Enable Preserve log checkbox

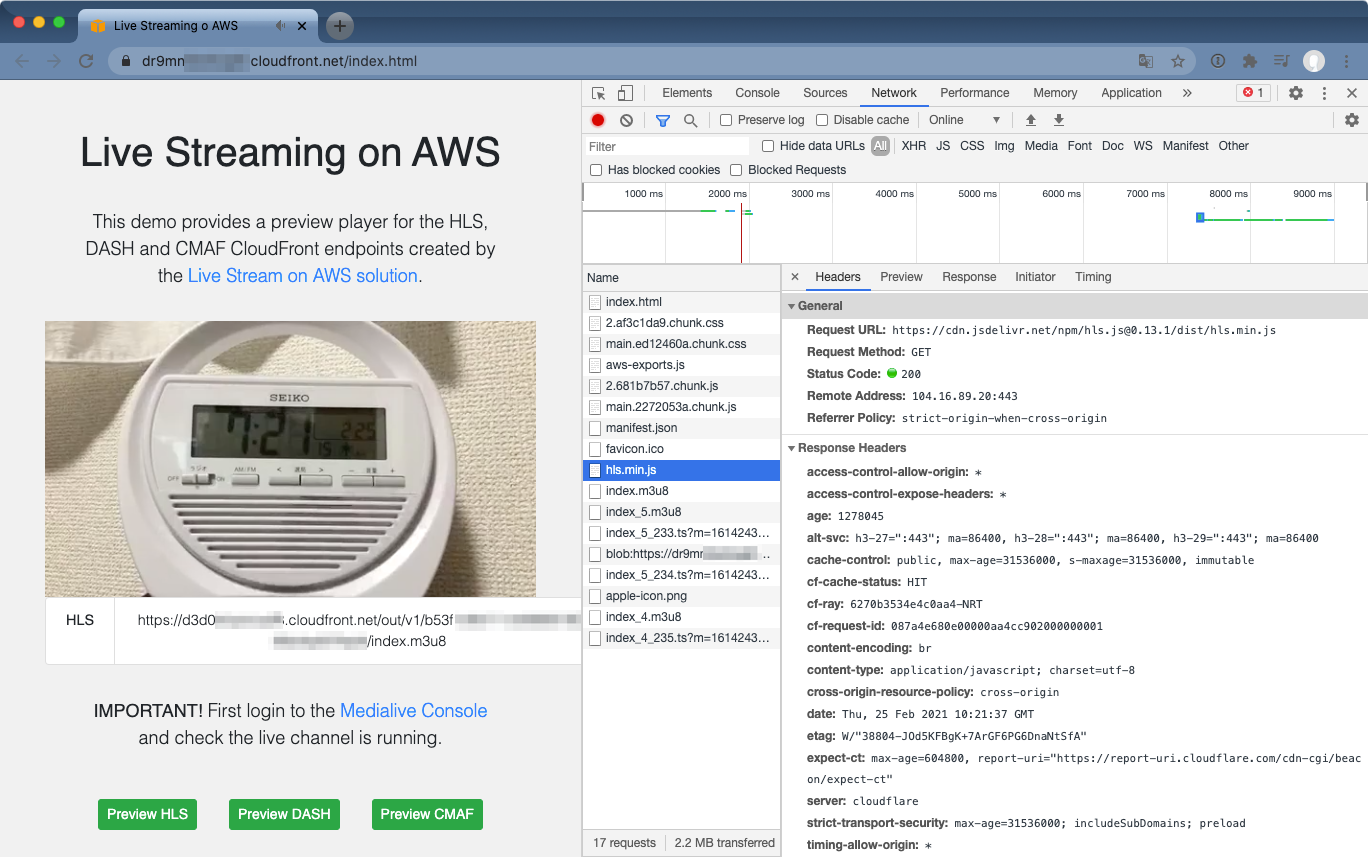pos(727,120)
